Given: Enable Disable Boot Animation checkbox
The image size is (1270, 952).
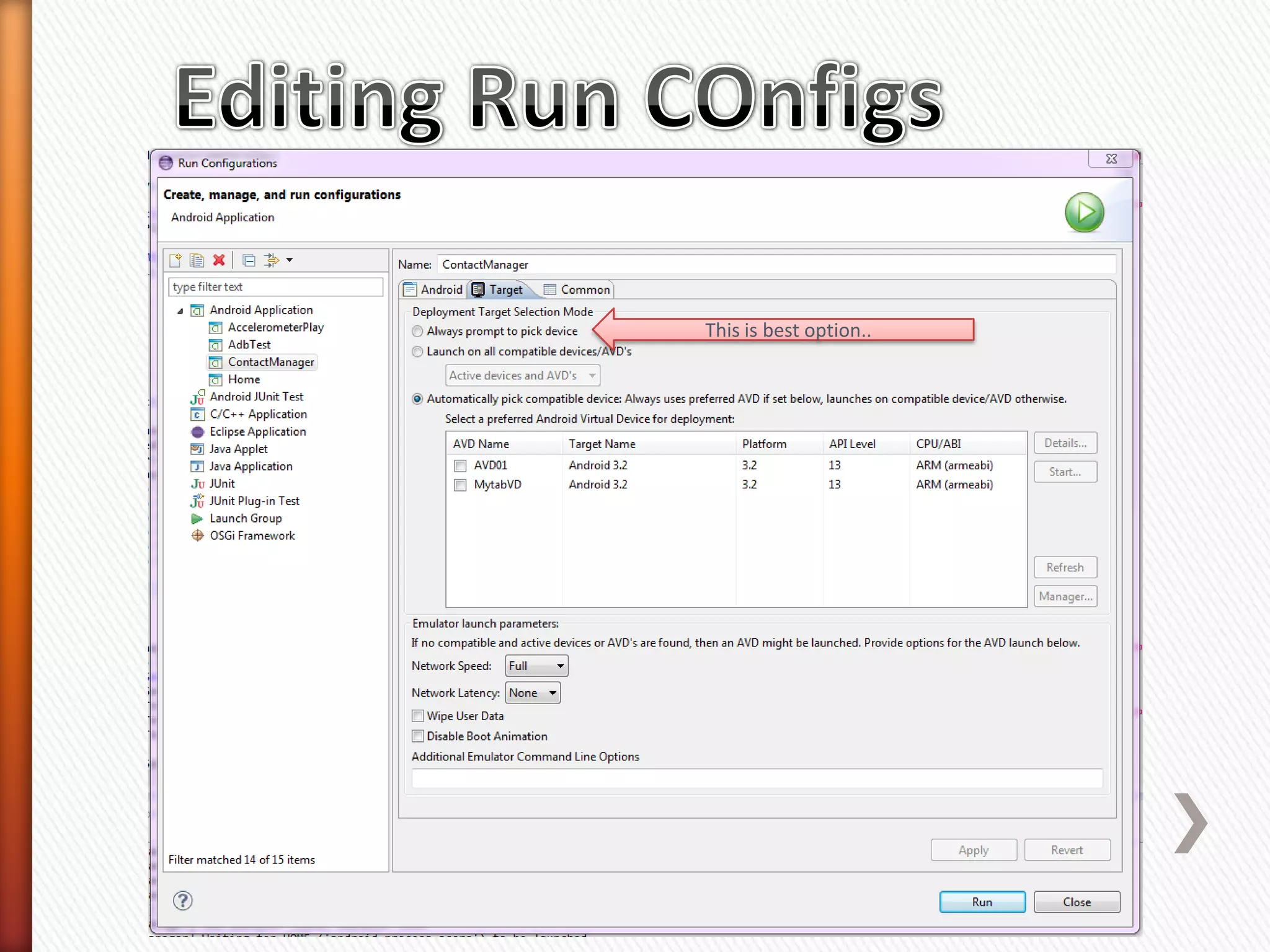Looking at the screenshot, I should pyautogui.click(x=418, y=736).
